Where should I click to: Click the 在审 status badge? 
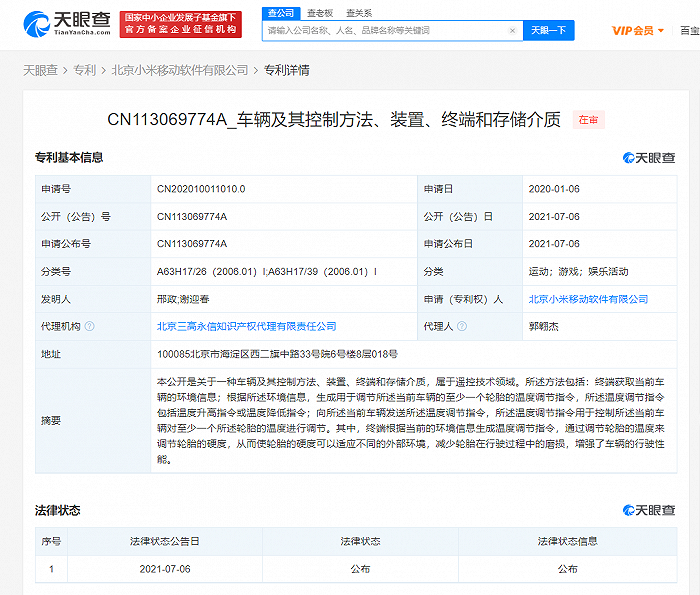coord(588,120)
